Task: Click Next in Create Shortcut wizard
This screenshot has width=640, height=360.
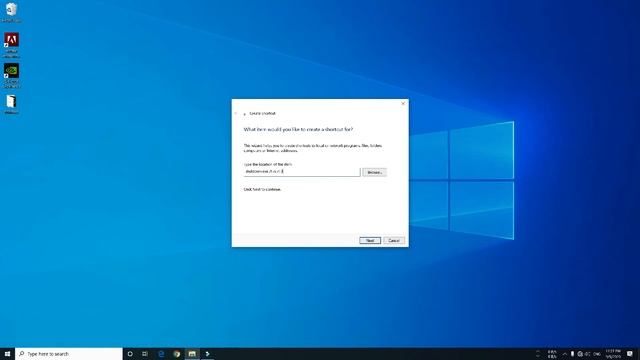Action: coord(370,240)
